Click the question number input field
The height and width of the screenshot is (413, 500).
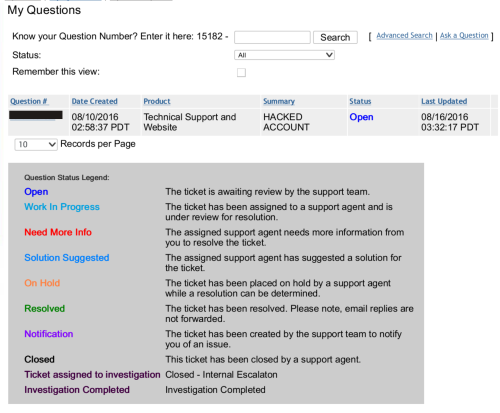272,37
